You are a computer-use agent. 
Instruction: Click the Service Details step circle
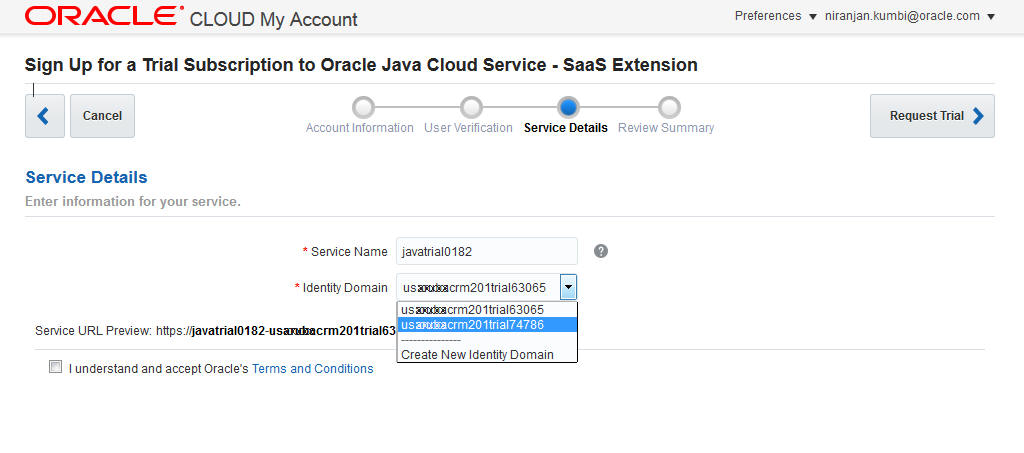click(x=568, y=107)
